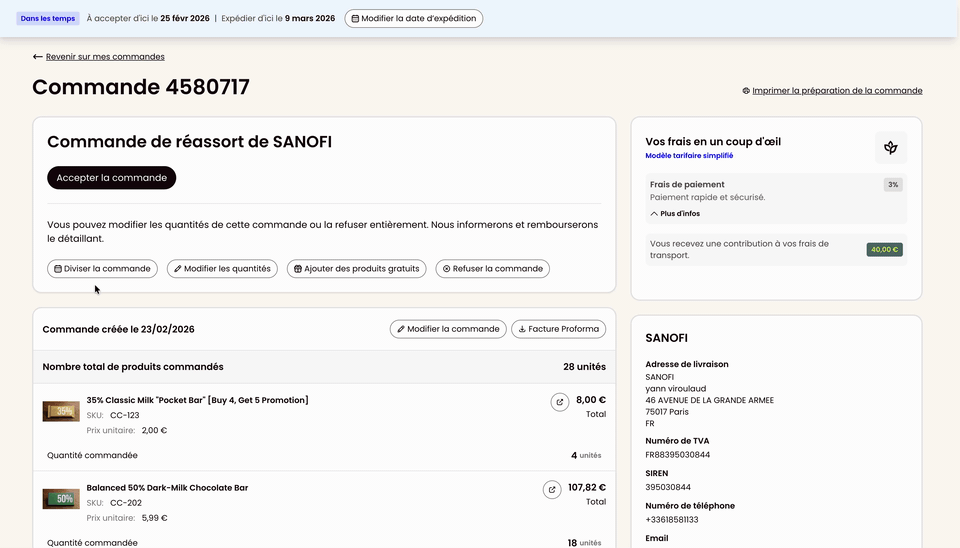The height and width of the screenshot is (548, 960).
Task: Click SKU value CC-202
Action: (x=126, y=503)
